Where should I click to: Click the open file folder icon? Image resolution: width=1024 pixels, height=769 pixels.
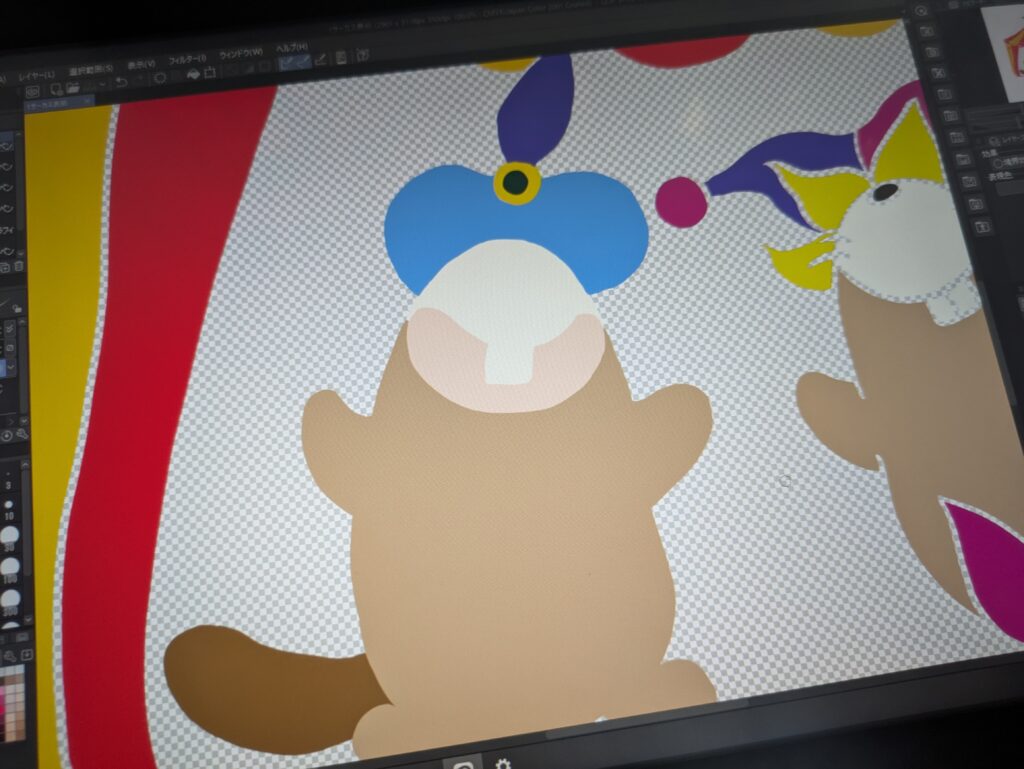click(x=72, y=87)
